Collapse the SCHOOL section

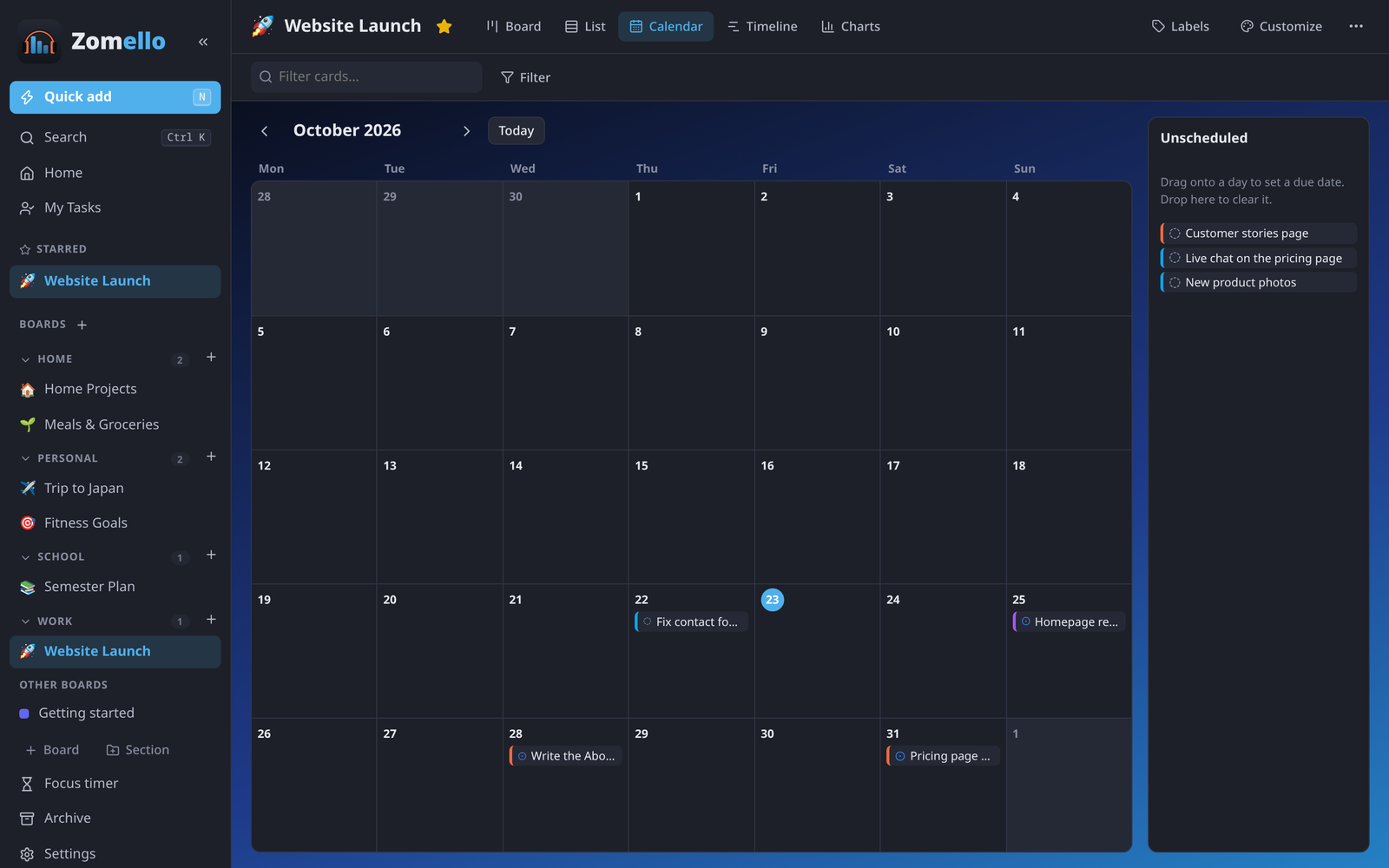[x=25, y=557]
